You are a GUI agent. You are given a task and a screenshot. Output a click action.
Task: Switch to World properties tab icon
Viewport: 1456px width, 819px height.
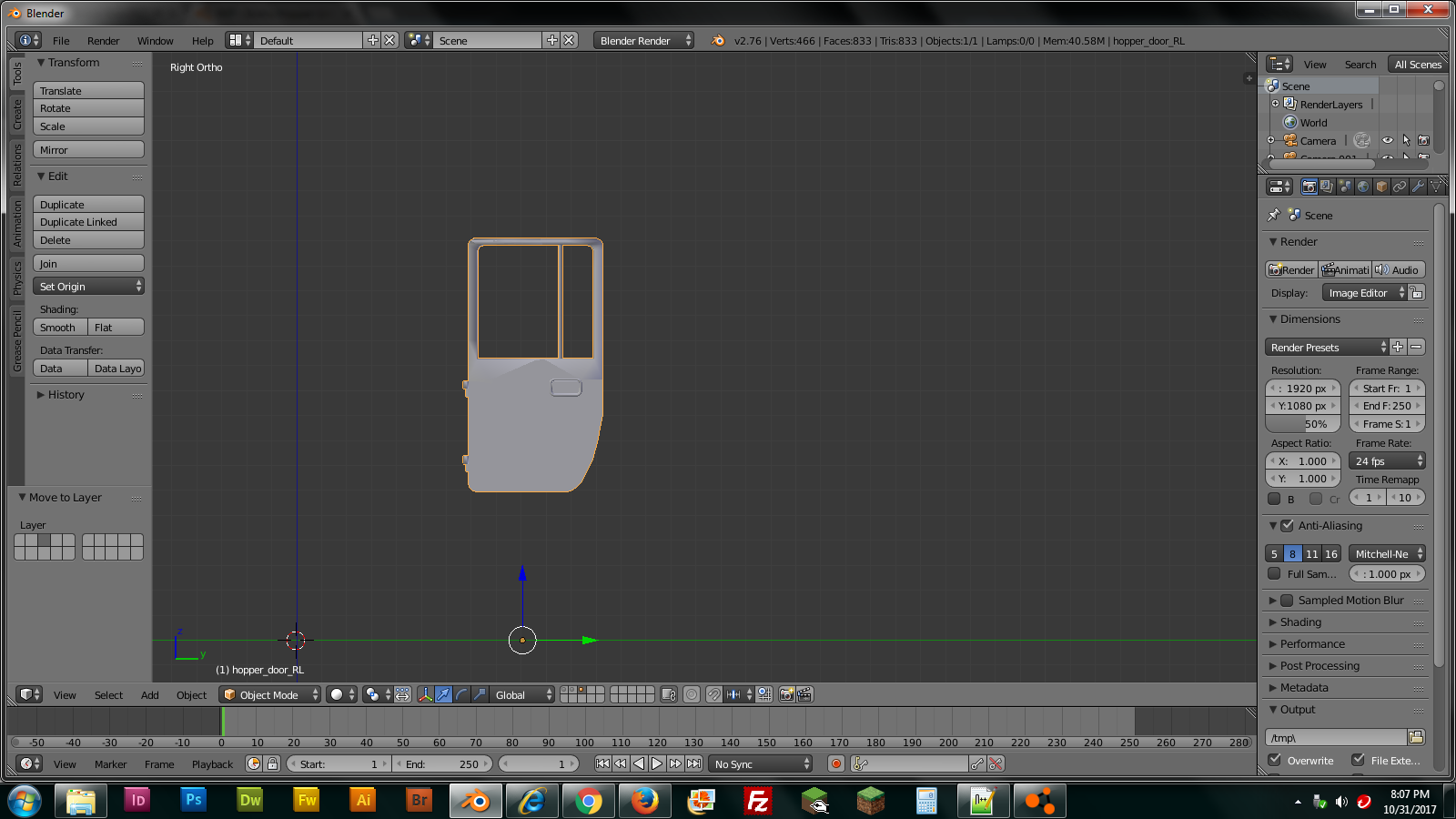point(1363,187)
